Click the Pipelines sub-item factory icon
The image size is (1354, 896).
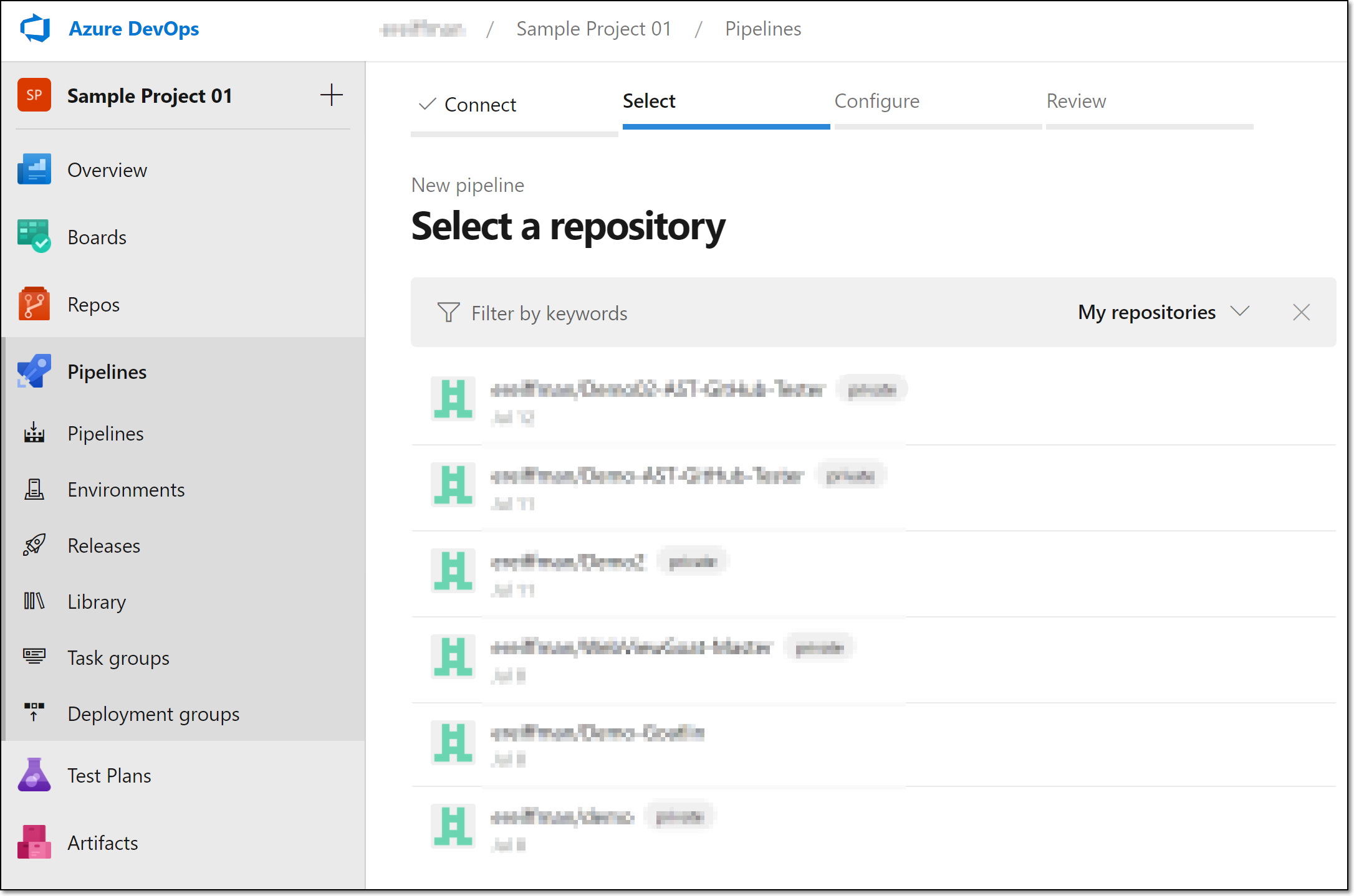[34, 433]
